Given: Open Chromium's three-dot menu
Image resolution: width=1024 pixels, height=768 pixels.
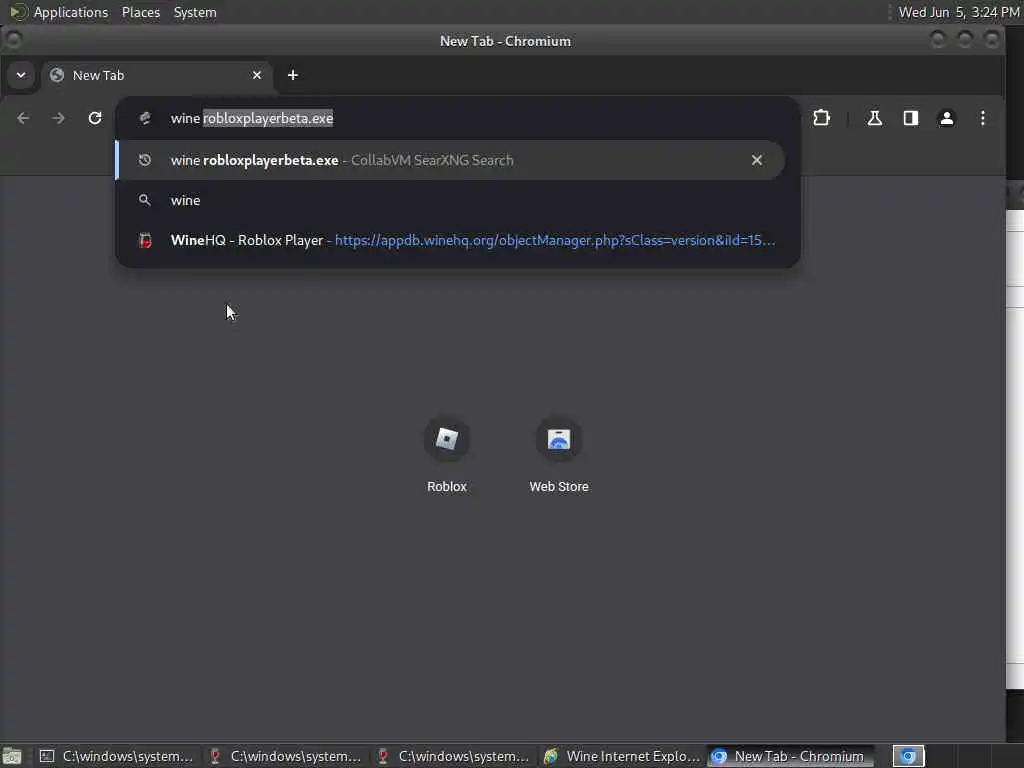Looking at the screenshot, I should coord(983,118).
